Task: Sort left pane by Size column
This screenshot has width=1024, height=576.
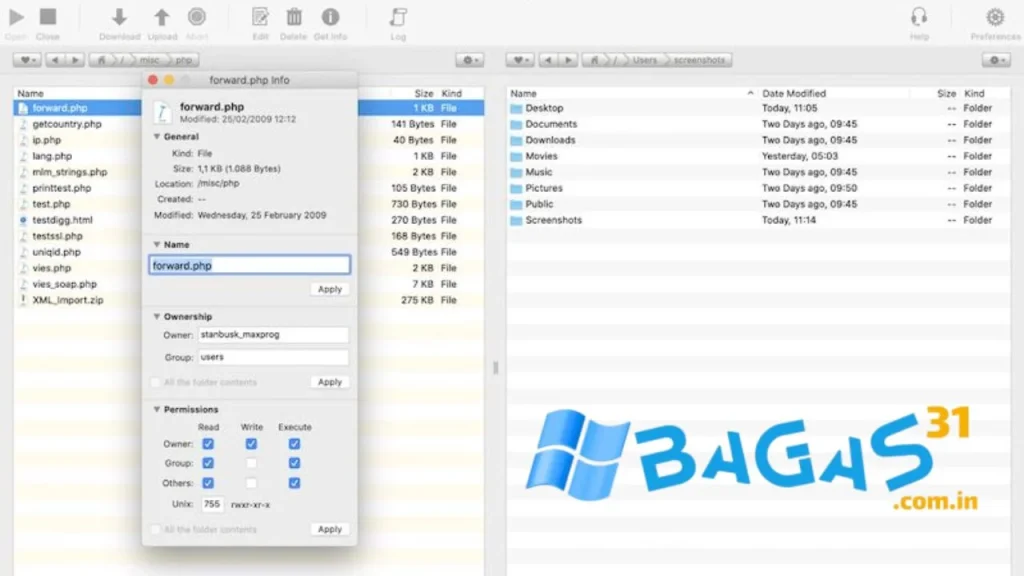Action: tap(424, 93)
